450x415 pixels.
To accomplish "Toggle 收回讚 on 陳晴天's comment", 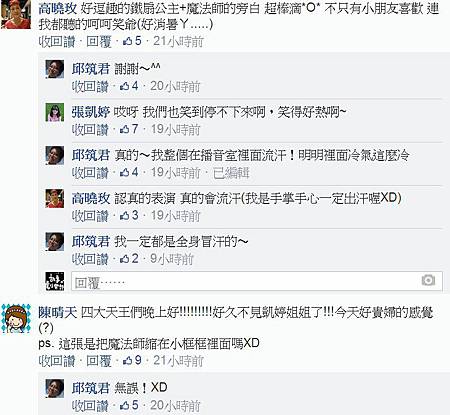I will click(x=57, y=361).
